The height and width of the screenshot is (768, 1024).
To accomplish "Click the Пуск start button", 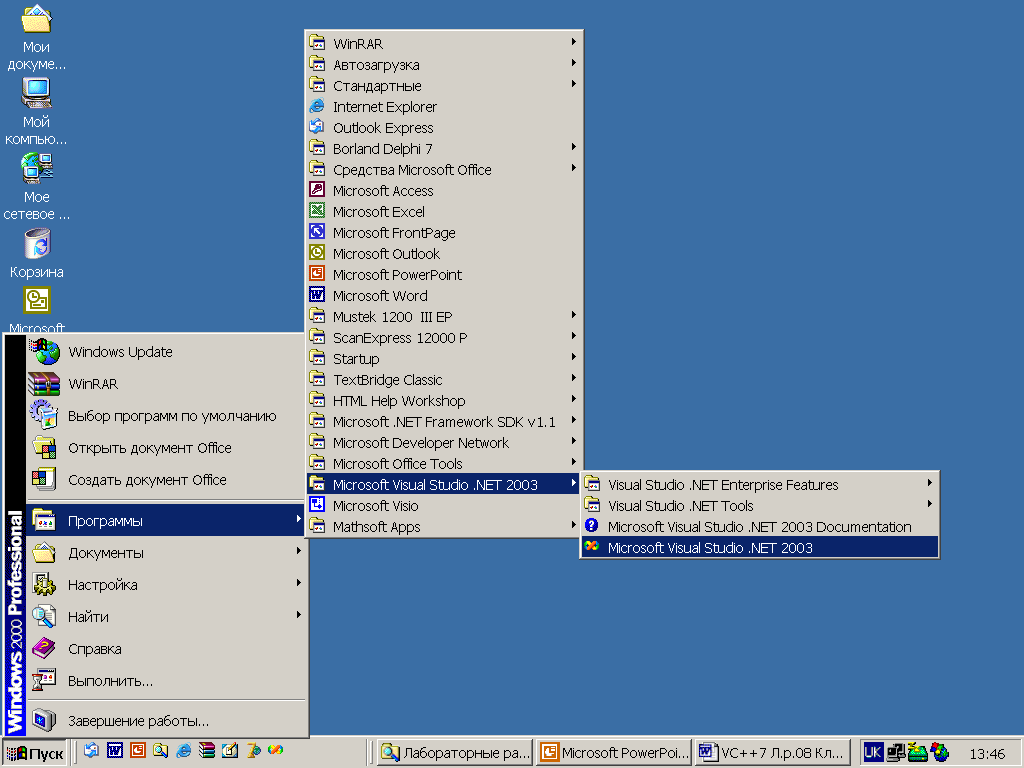I will [35, 753].
